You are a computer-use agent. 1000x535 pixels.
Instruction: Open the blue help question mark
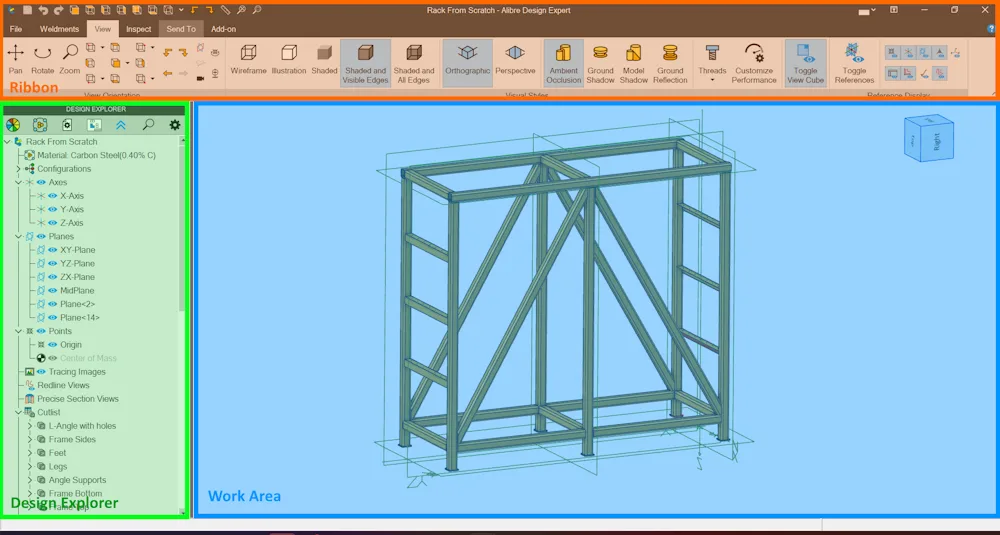coord(991,29)
